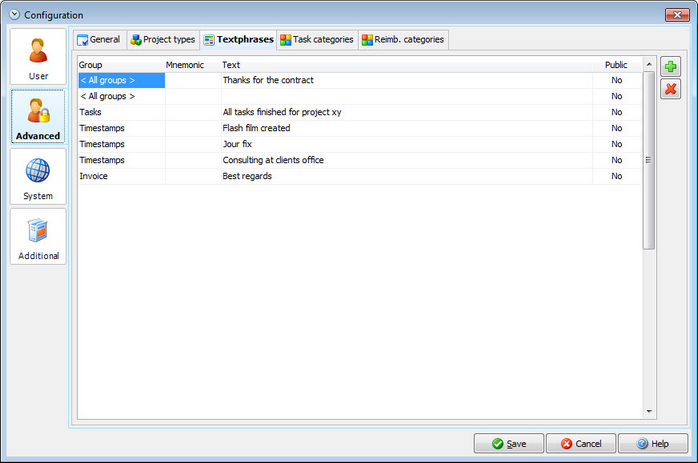The height and width of the screenshot is (463, 698).
Task: Click the scrollbar up arrow
Action: (649, 65)
